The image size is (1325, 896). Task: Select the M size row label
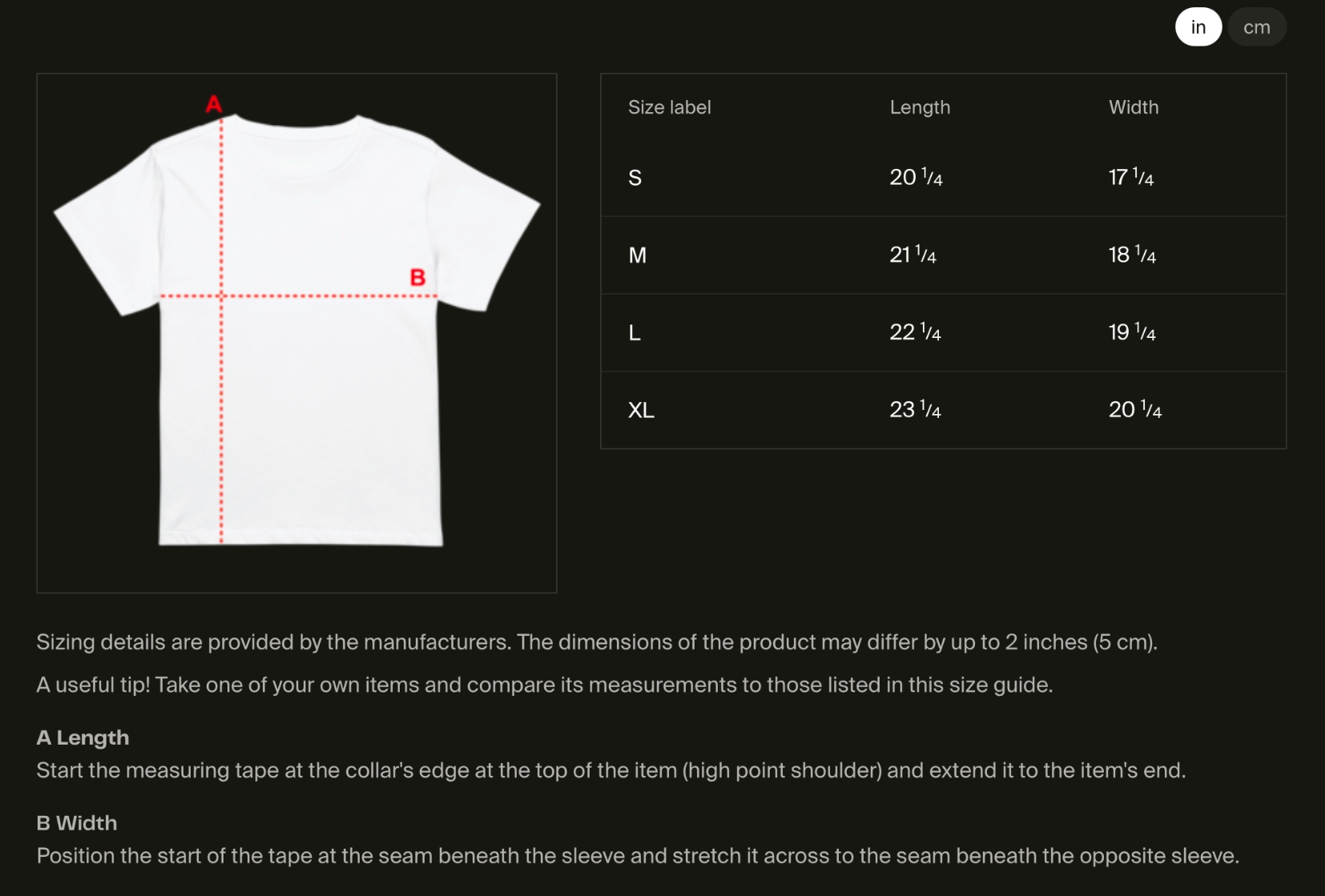click(x=637, y=255)
